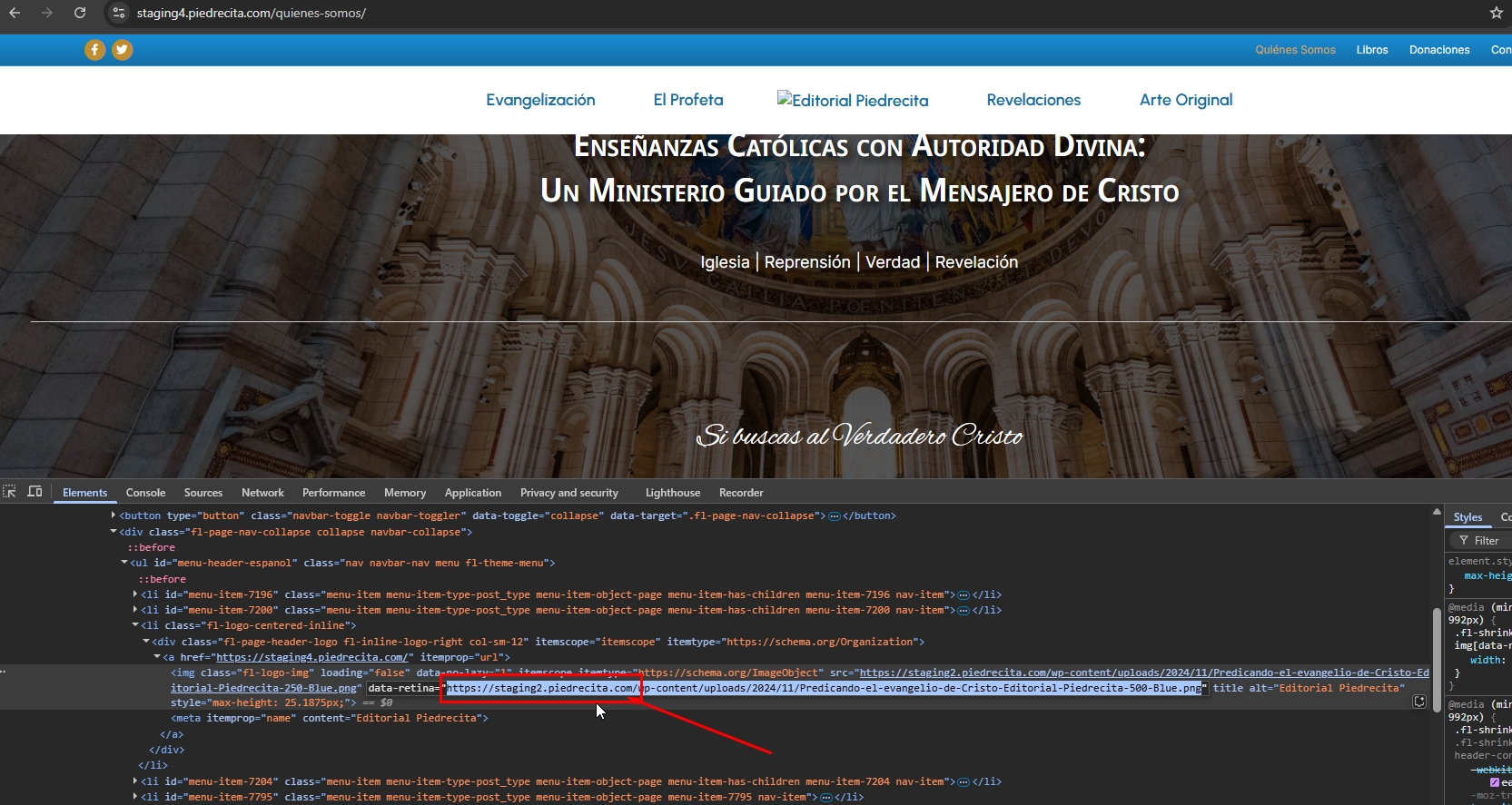Expand the menu-item-7196 li node

[135, 594]
